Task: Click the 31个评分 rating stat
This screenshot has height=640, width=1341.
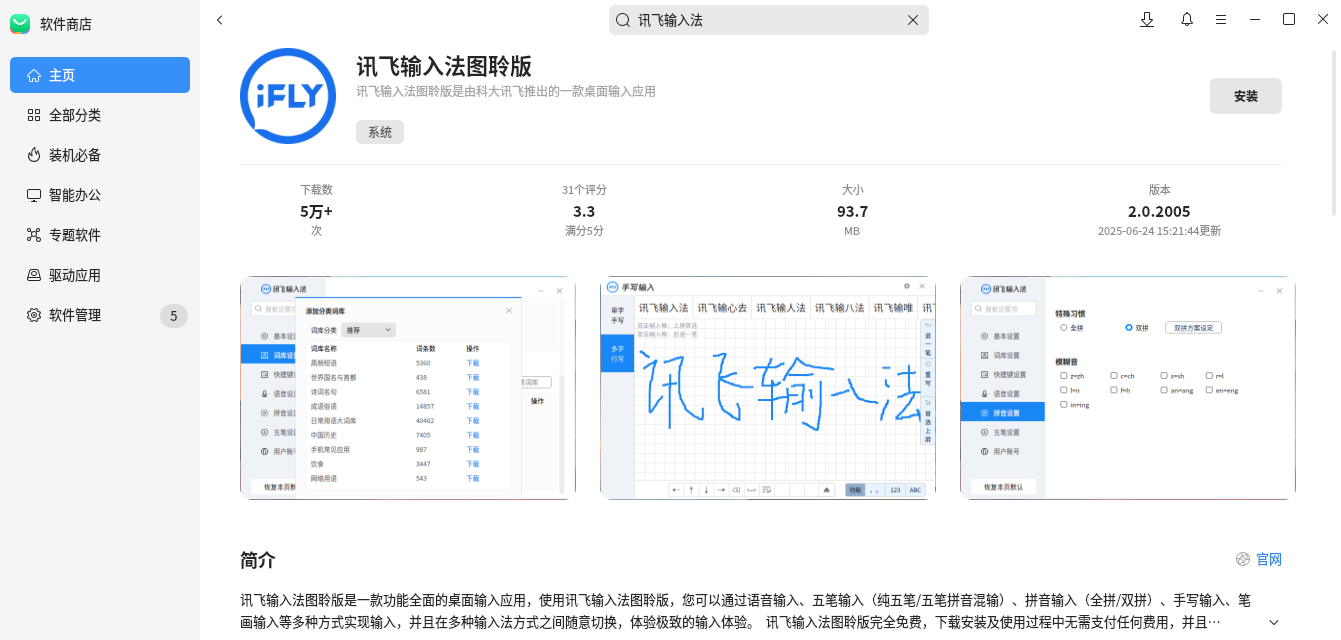Action: click(584, 189)
